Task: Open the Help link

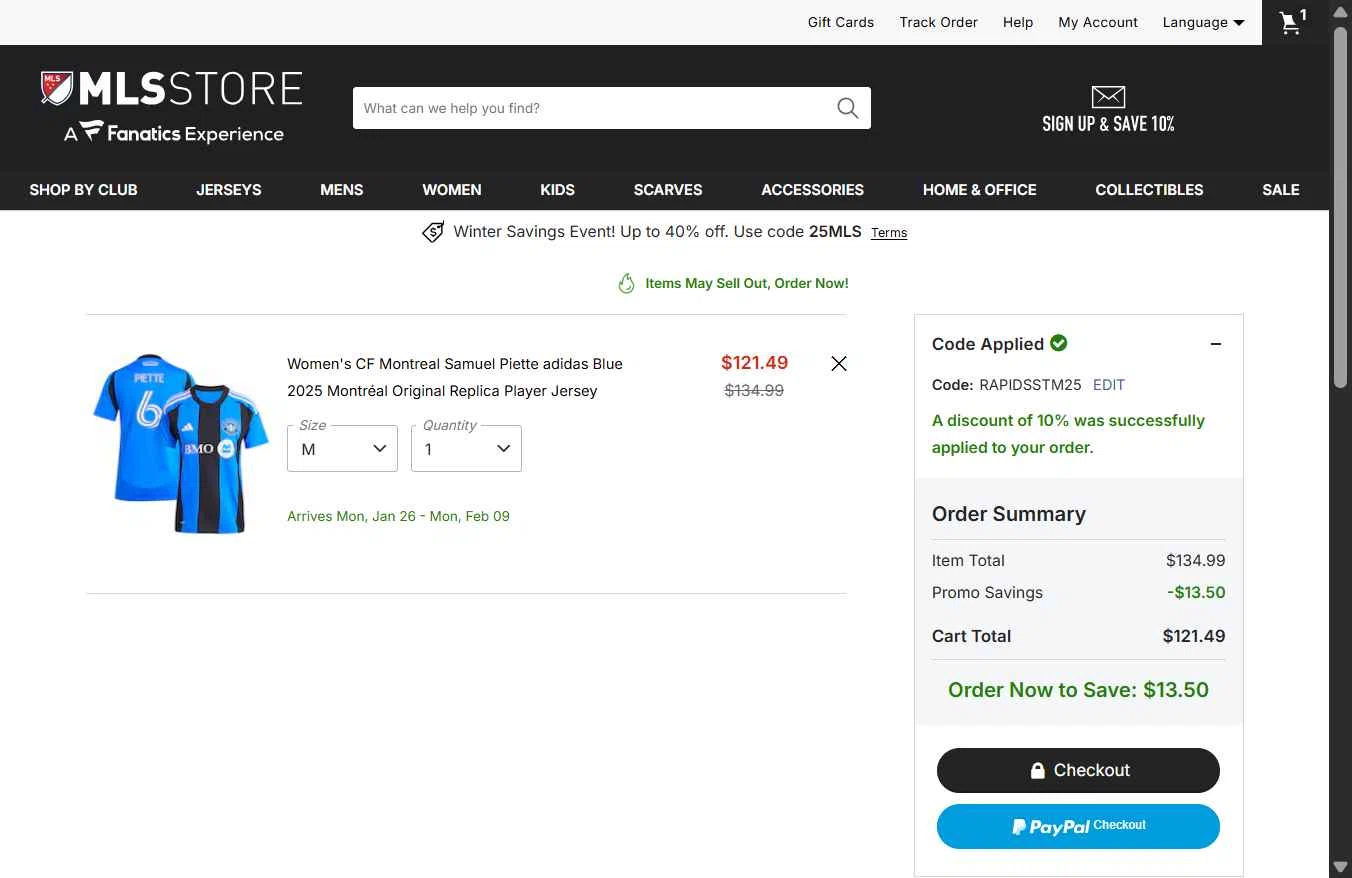Action: pos(1018,22)
